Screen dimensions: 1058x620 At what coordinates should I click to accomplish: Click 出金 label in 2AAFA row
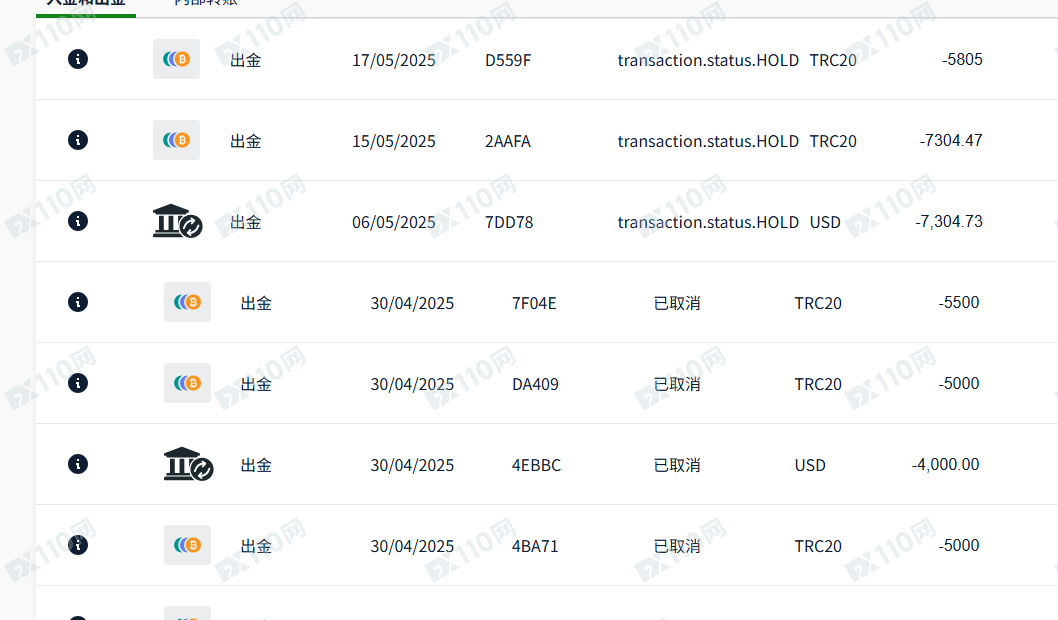click(x=246, y=142)
